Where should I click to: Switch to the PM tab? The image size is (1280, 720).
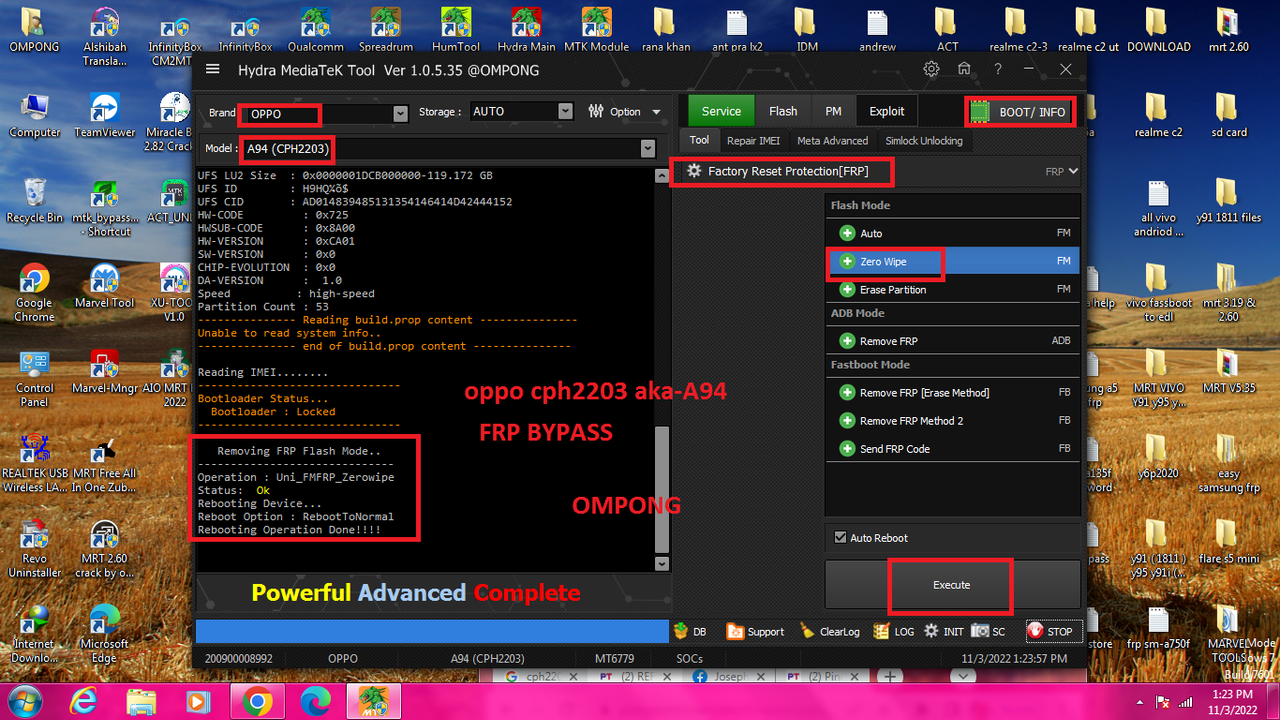pos(833,111)
